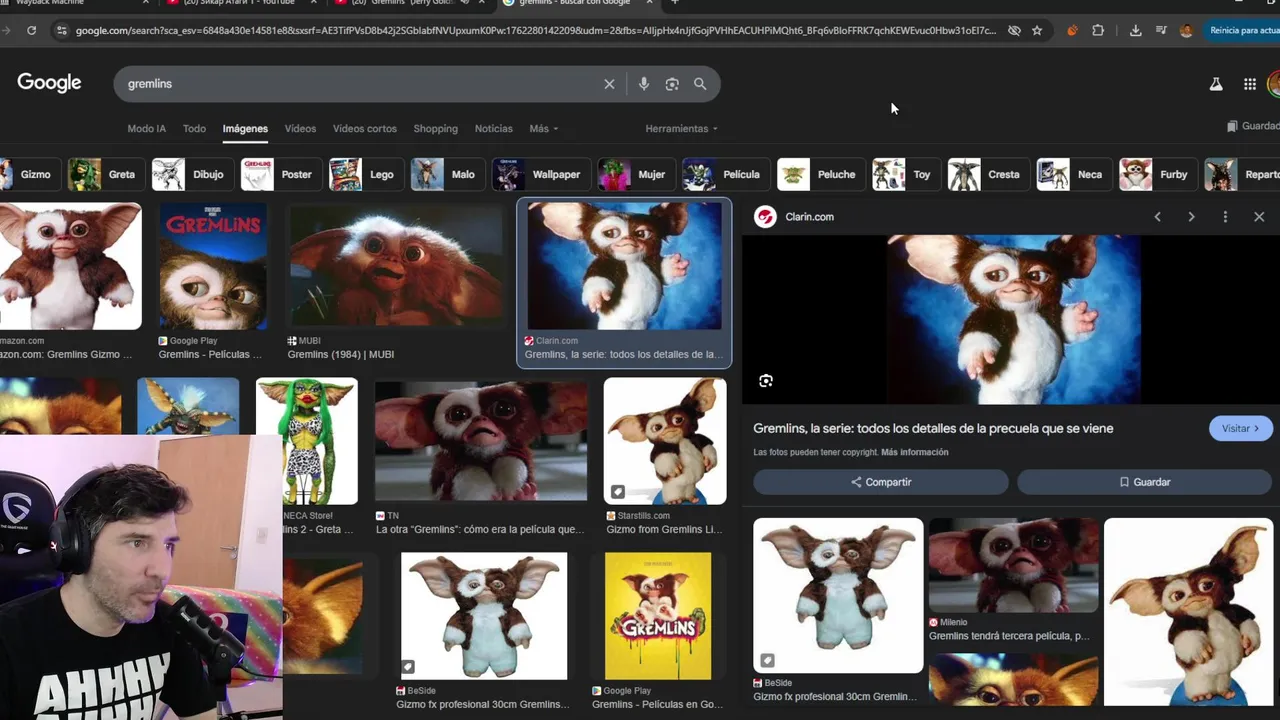The height and width of the screenshot is (720, 1280).
Task: Select the Imágenes tab
Action: [x=245, y=129]
